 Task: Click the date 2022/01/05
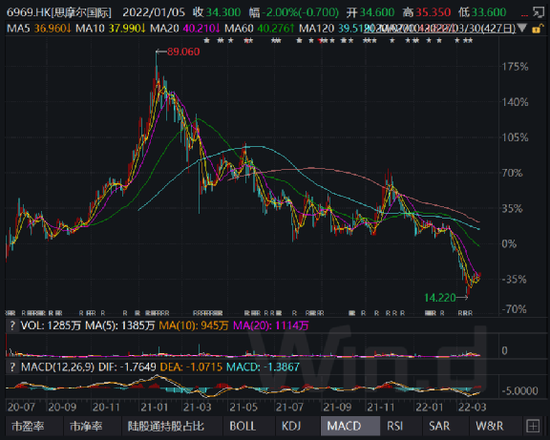click(x=154, y=13)
